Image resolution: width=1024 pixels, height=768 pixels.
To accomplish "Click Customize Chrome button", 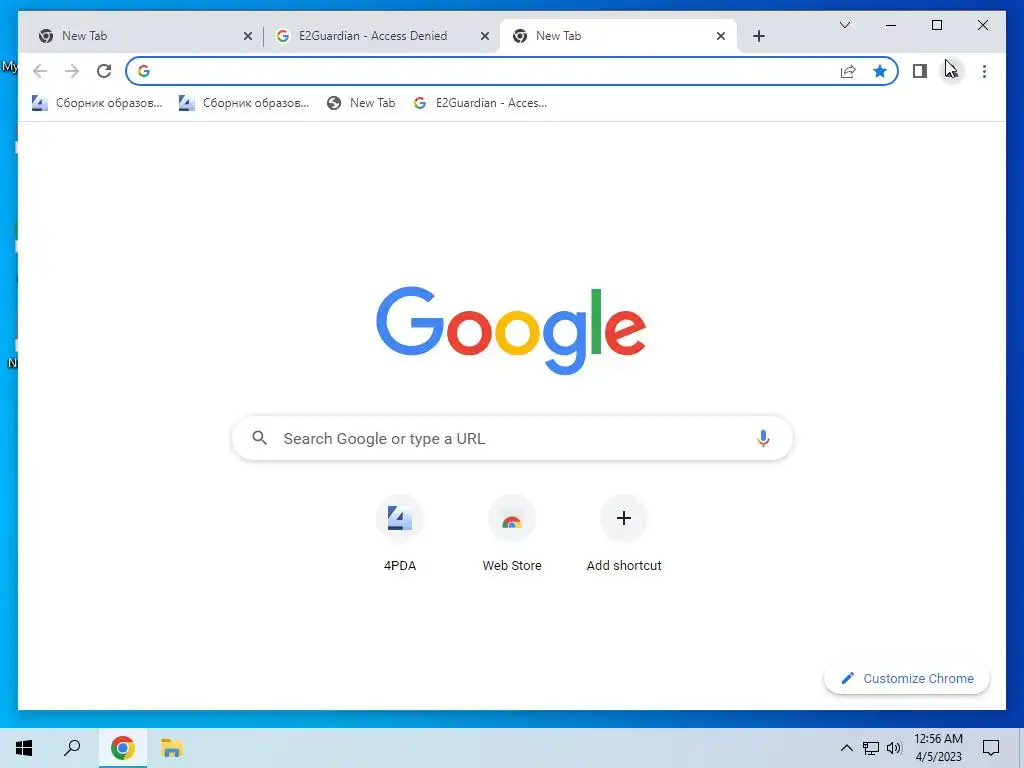I will [x=907, y=679].
